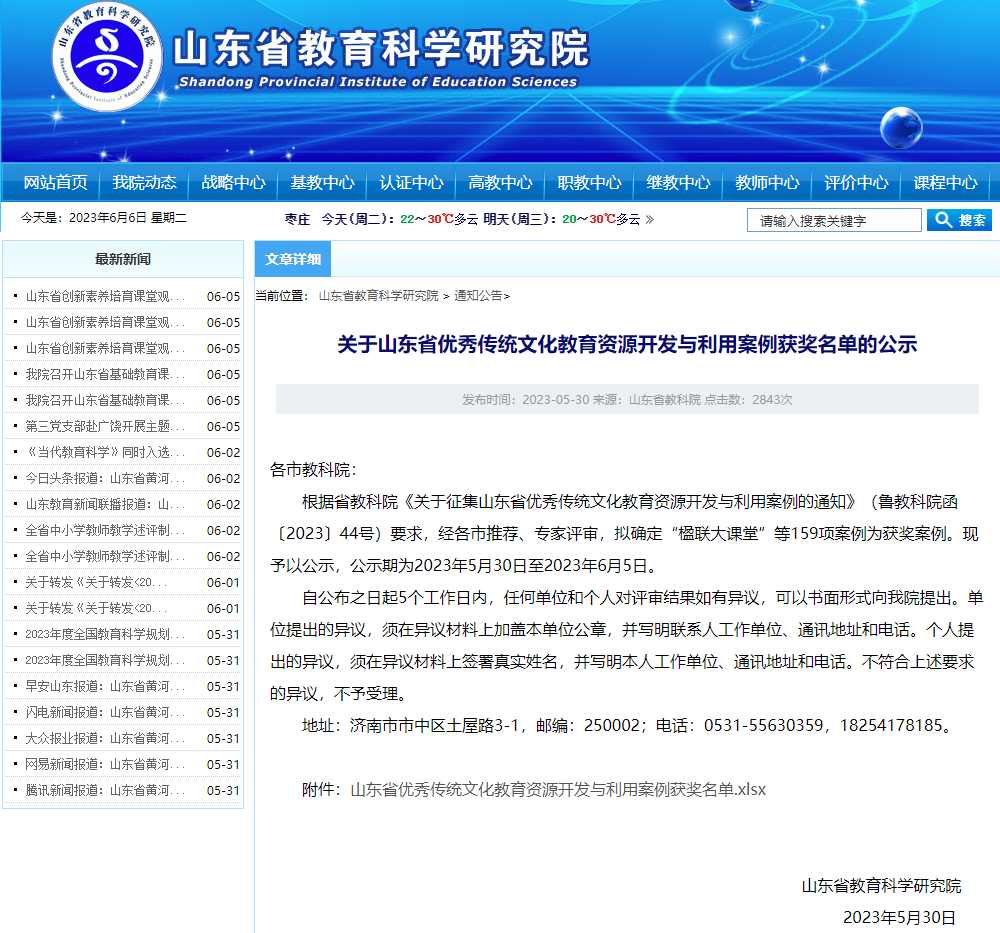Click today's date text 2023年6月6日 星期二

128,218
